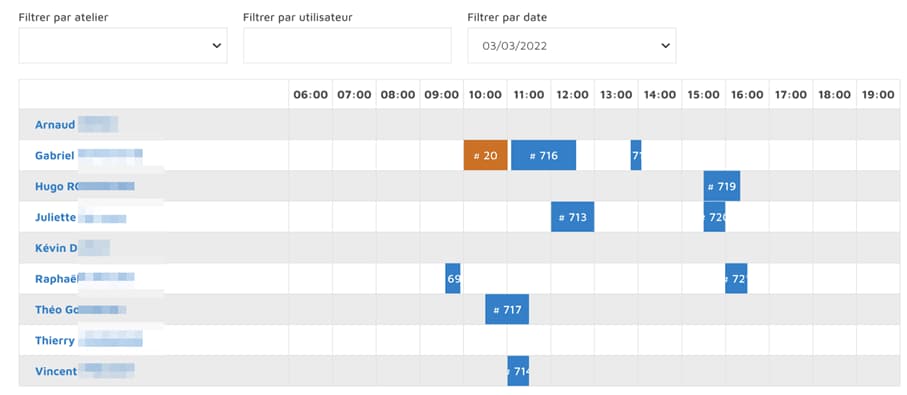Select Juliette's booking around 15:30
Image resolution: width=907 pixels, height=395 pixels.
click(714, 217)
